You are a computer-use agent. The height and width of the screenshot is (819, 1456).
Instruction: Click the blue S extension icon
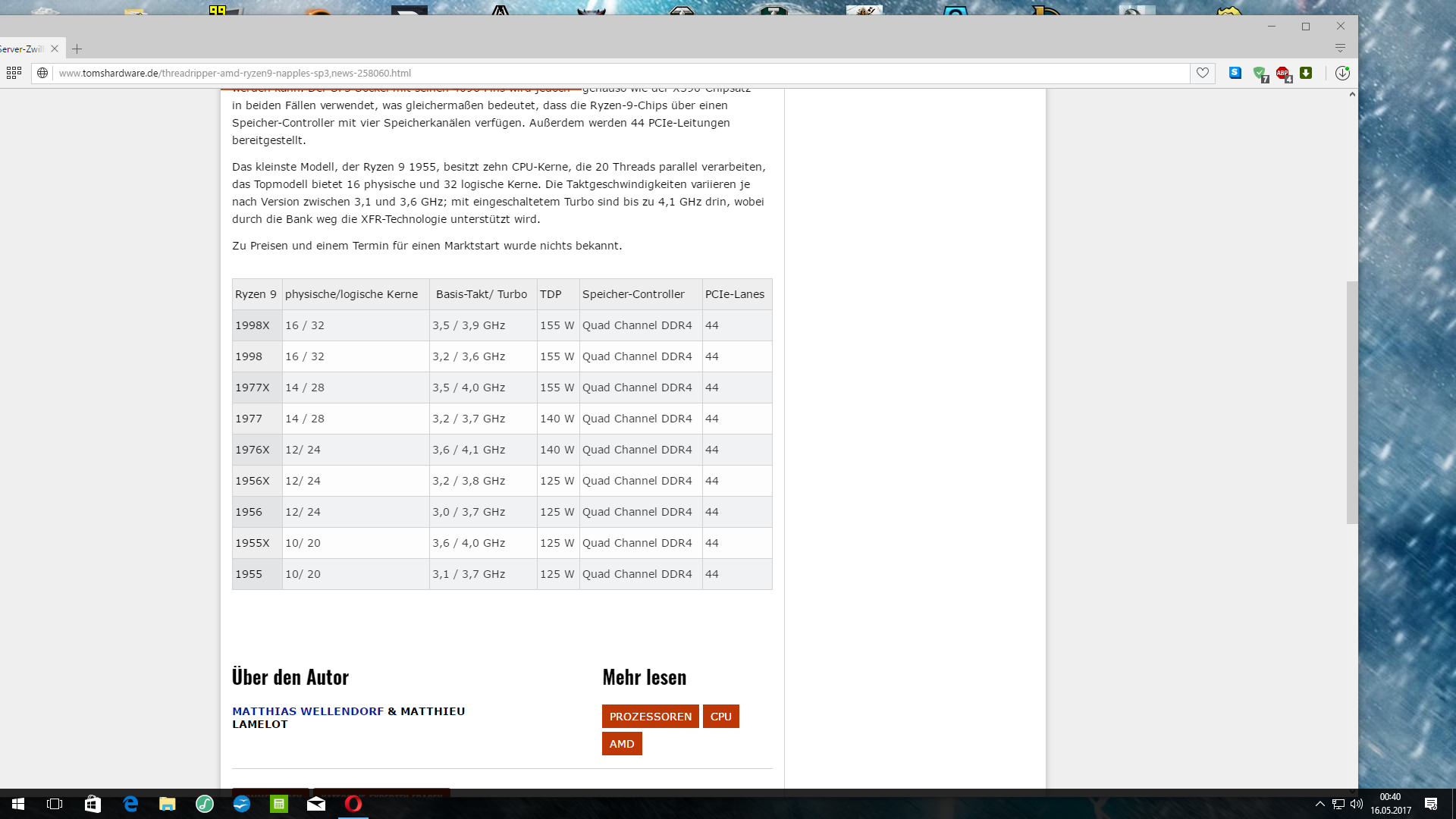1235,73
